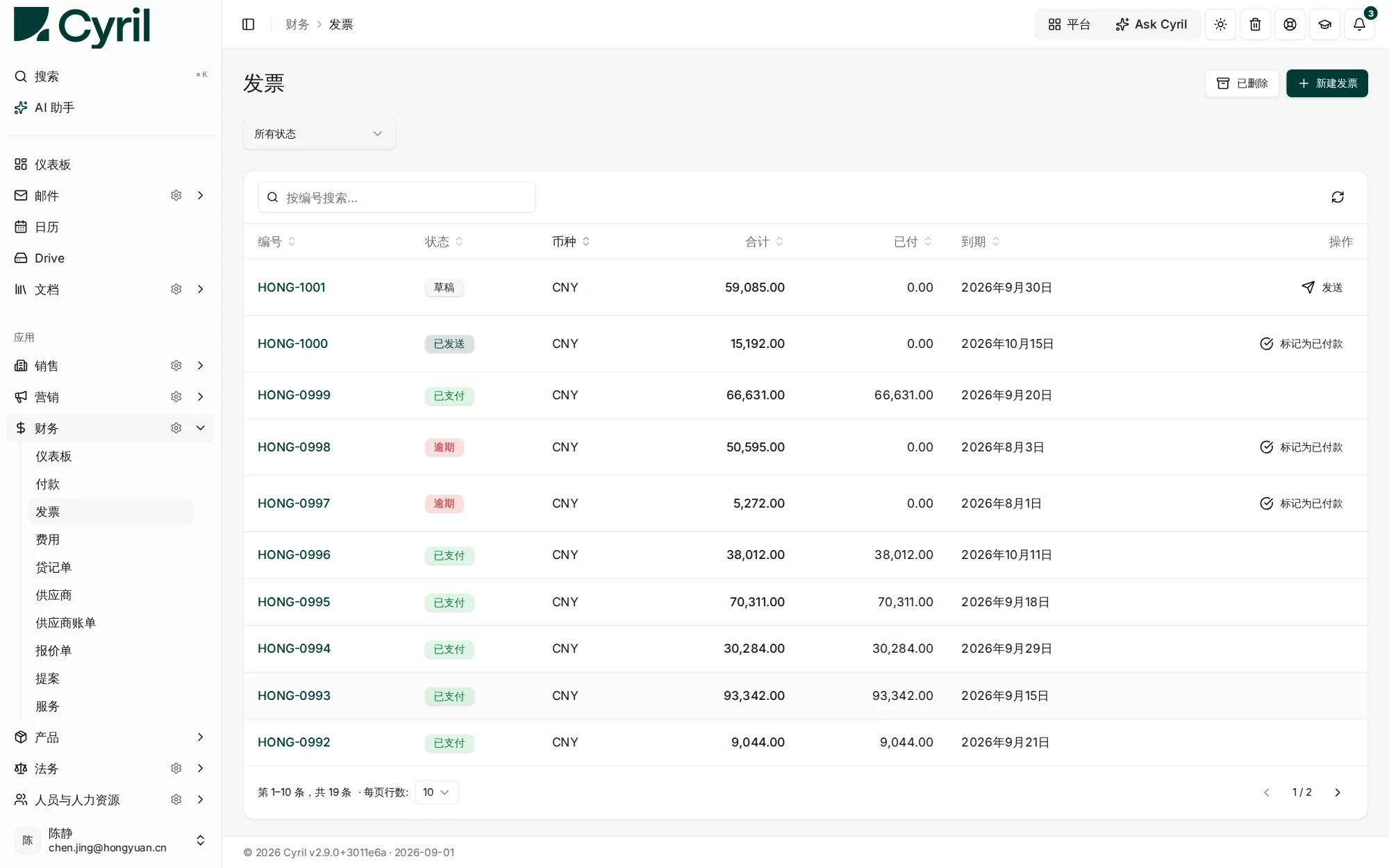Sort by 币种 column
Image resolution: width=1389 pixels, height=868 pixels.
click(571, 242)
